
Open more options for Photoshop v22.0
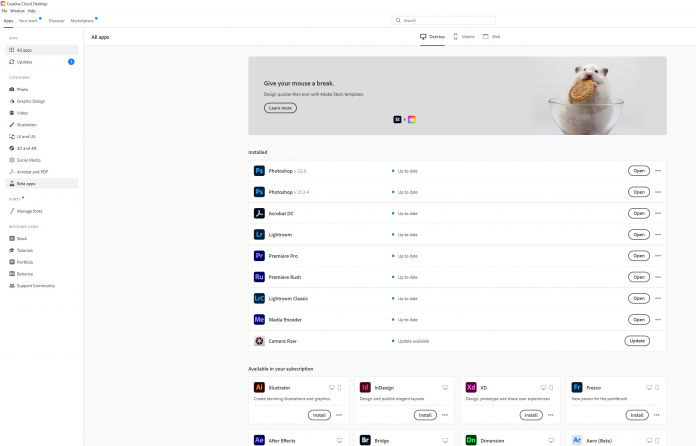pyautogui.click(x=658, y=171)
